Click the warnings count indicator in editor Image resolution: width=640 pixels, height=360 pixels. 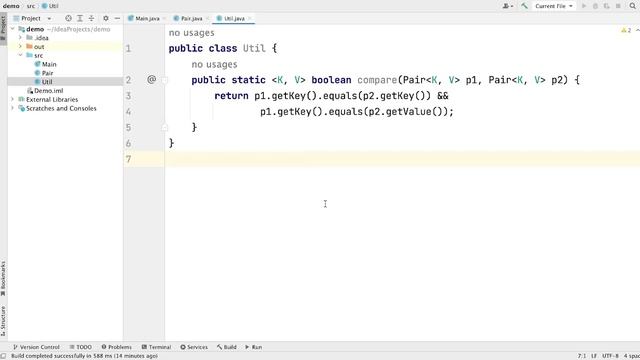click(x=626, y=31)
